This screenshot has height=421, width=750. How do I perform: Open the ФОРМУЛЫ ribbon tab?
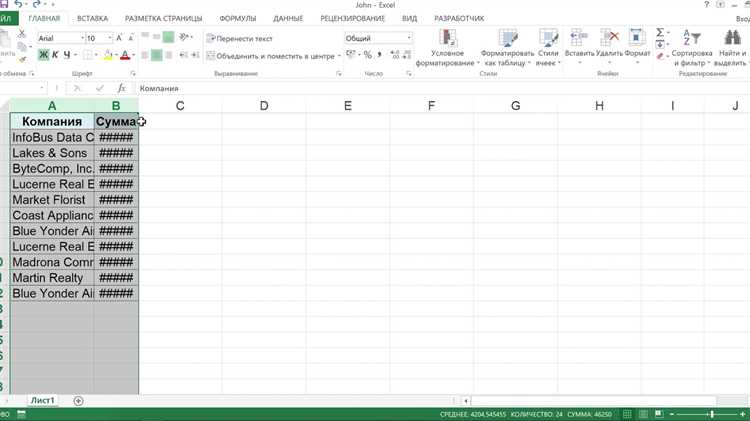[238, 18]
